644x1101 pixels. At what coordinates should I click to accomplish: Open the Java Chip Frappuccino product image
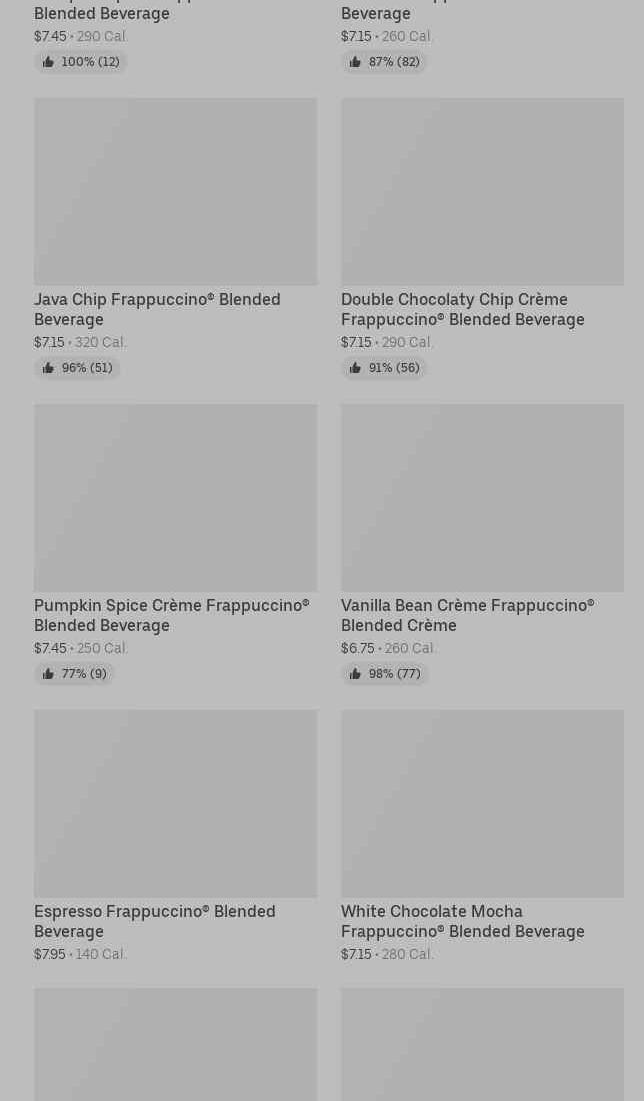click(x=175, y=191)
